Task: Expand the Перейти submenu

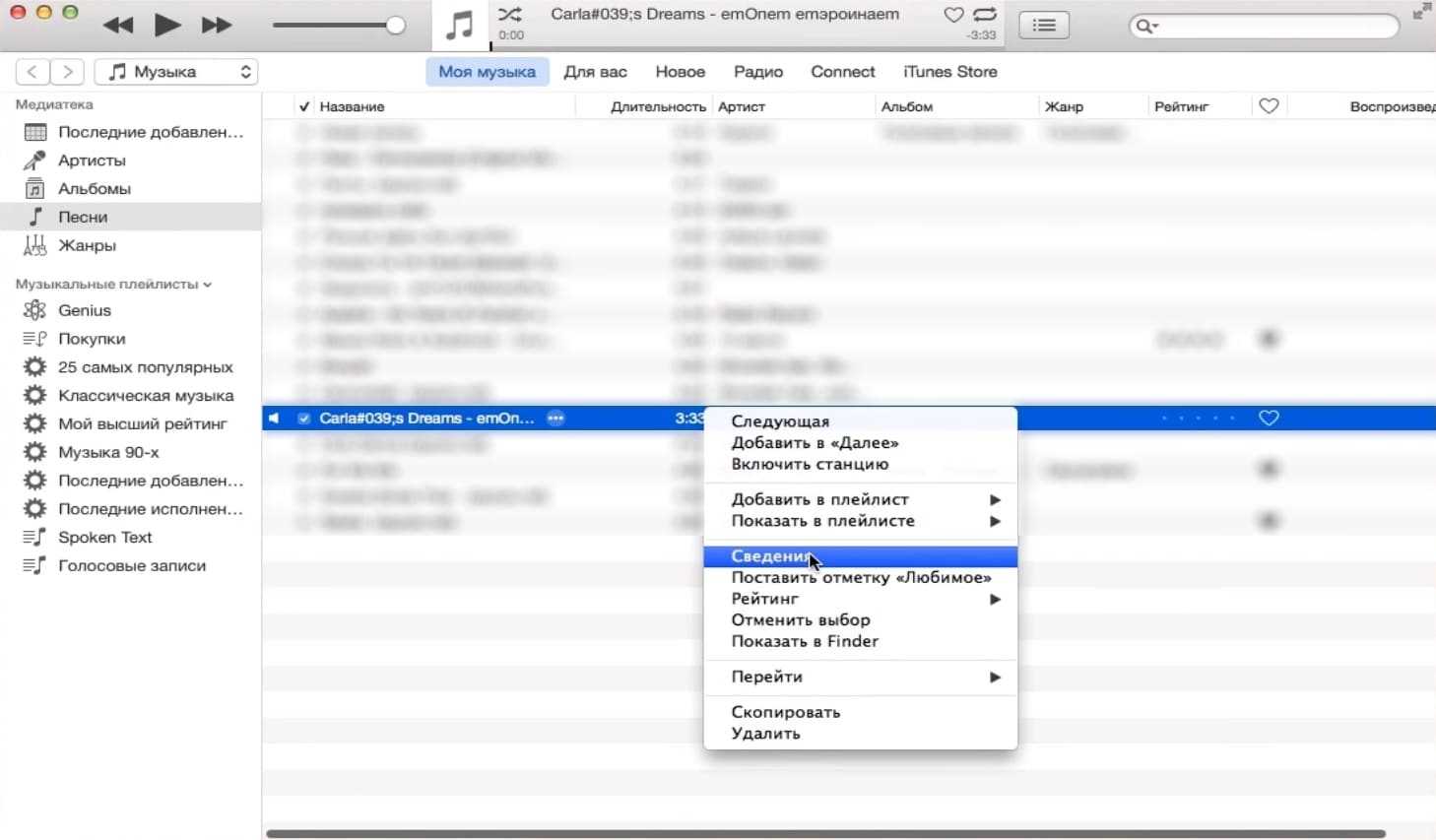Action: tap(861, 677)
